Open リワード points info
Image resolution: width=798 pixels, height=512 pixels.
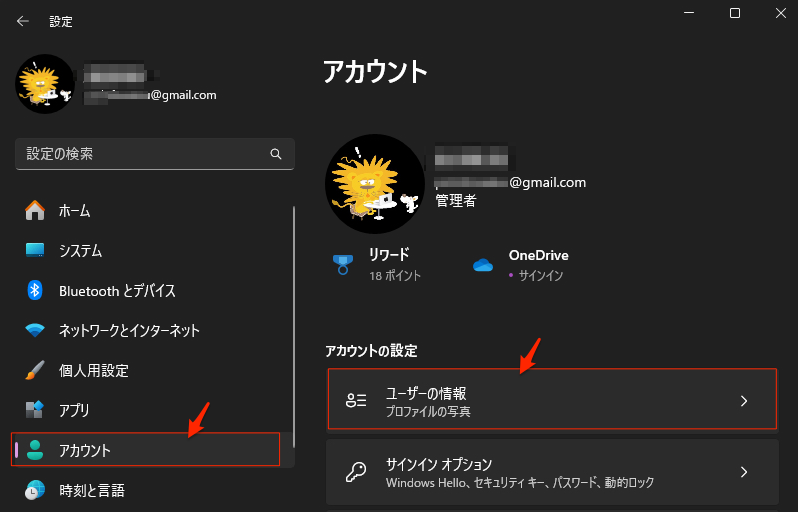377,265
